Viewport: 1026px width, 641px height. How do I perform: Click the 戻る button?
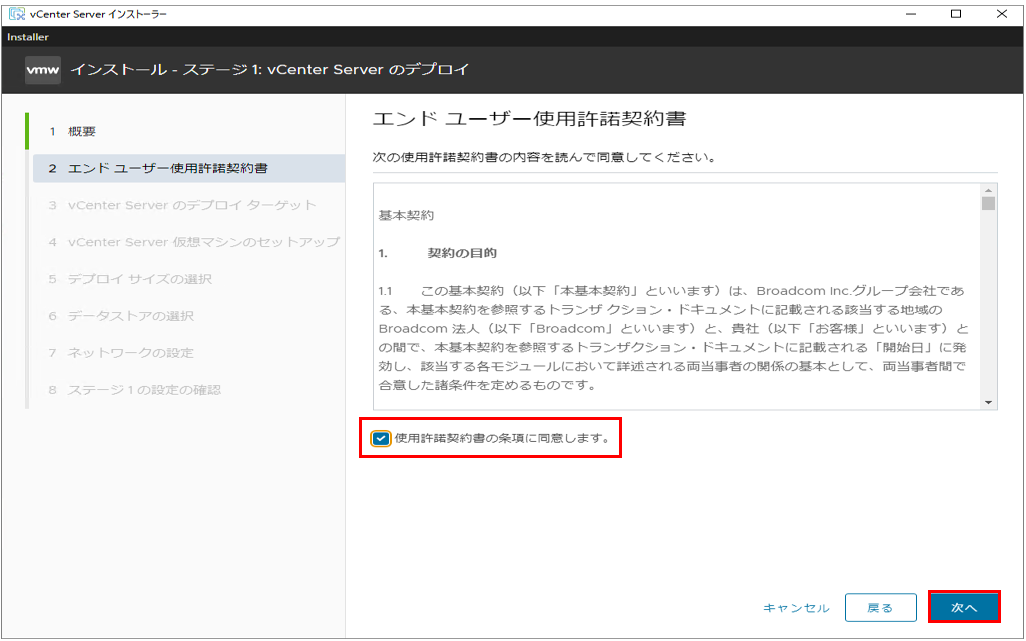(880, 608)
